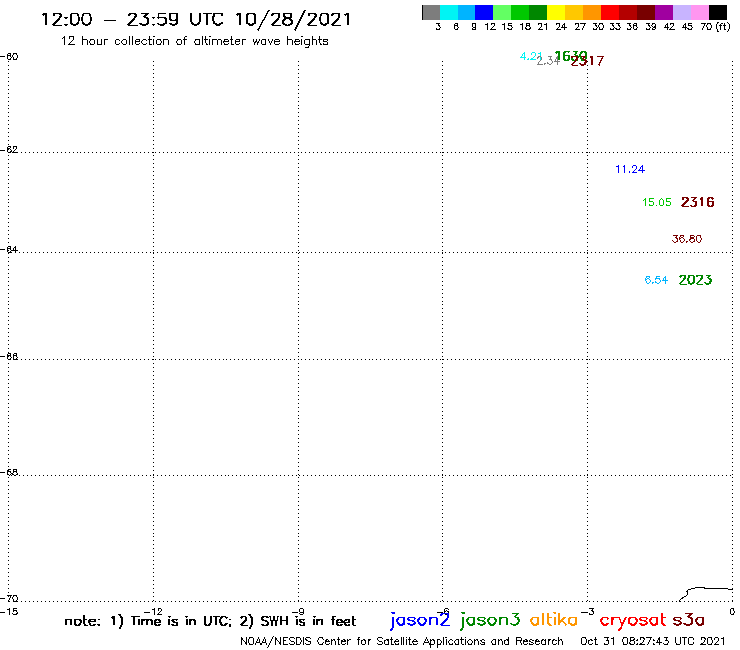Select the dark green swatch above 21
This screenshot has height=650, width=740.
pos(538,12)
